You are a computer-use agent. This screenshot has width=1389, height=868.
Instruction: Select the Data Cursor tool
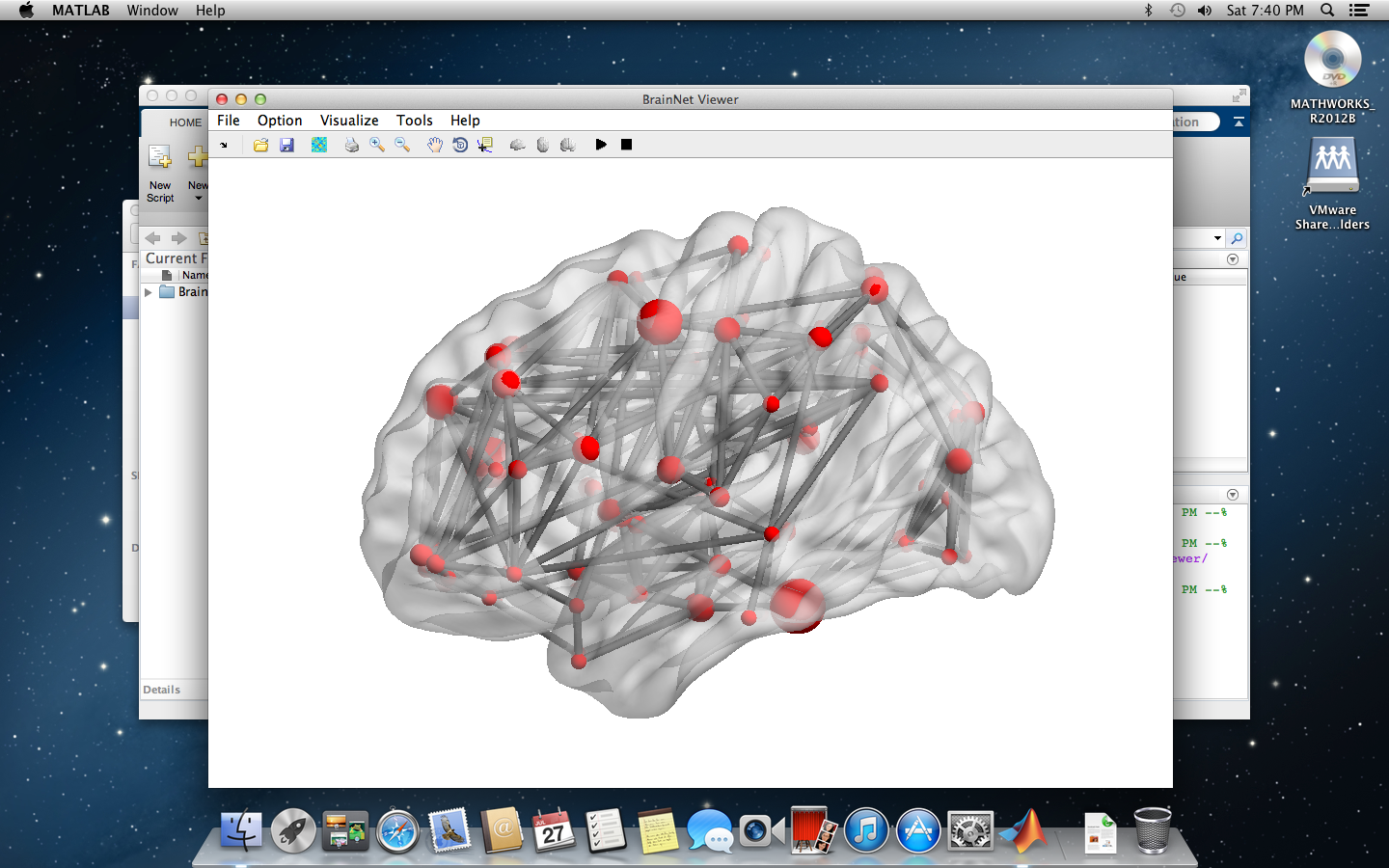click(485, 145)
